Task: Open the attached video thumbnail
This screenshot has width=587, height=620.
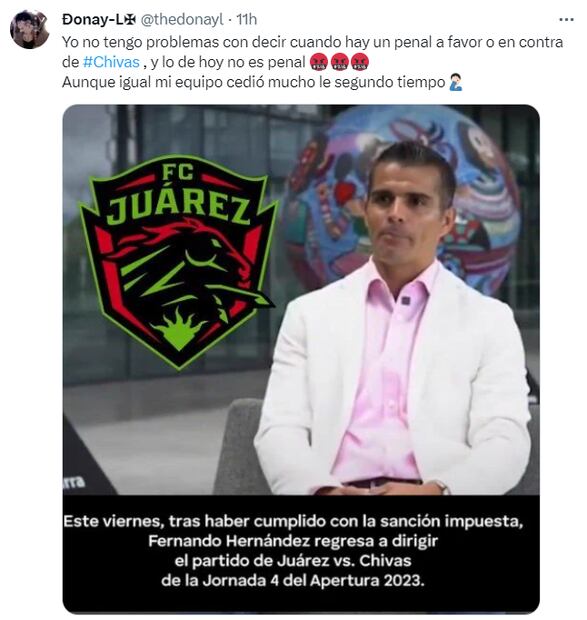Action: [301, 359]
